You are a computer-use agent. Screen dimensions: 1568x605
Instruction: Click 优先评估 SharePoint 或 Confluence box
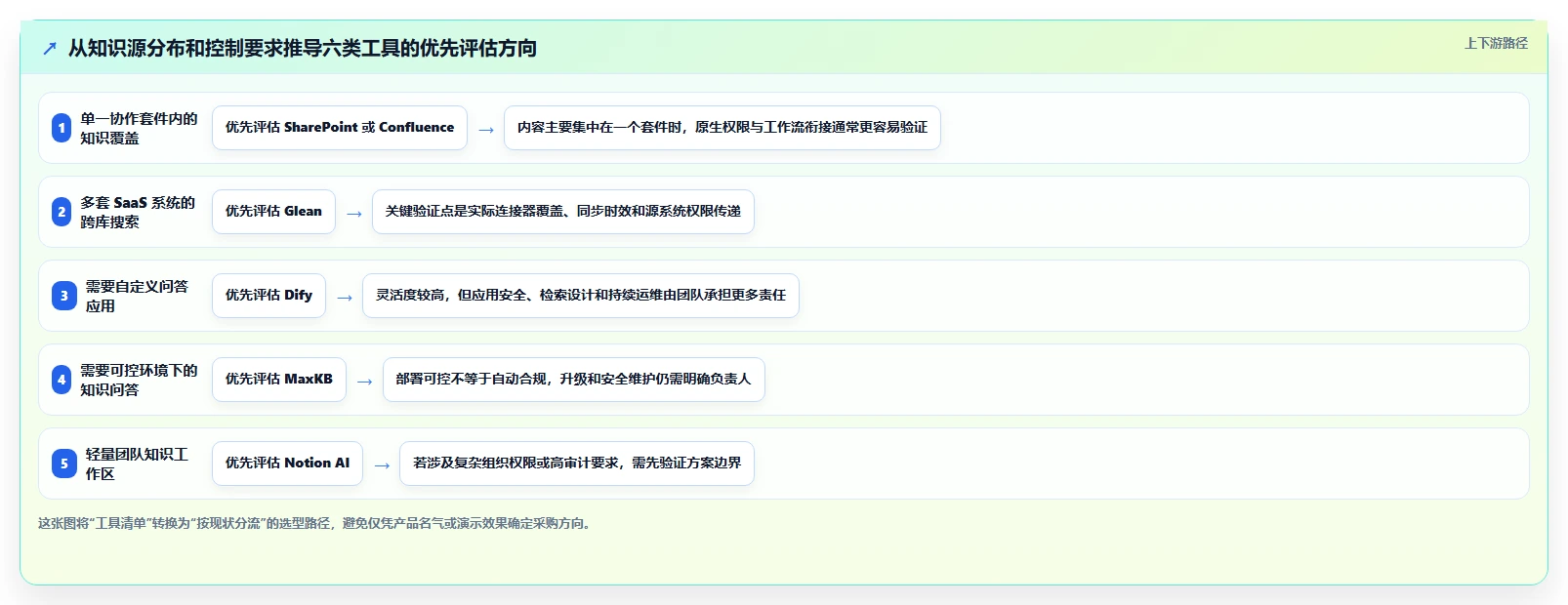coord(340,128)
